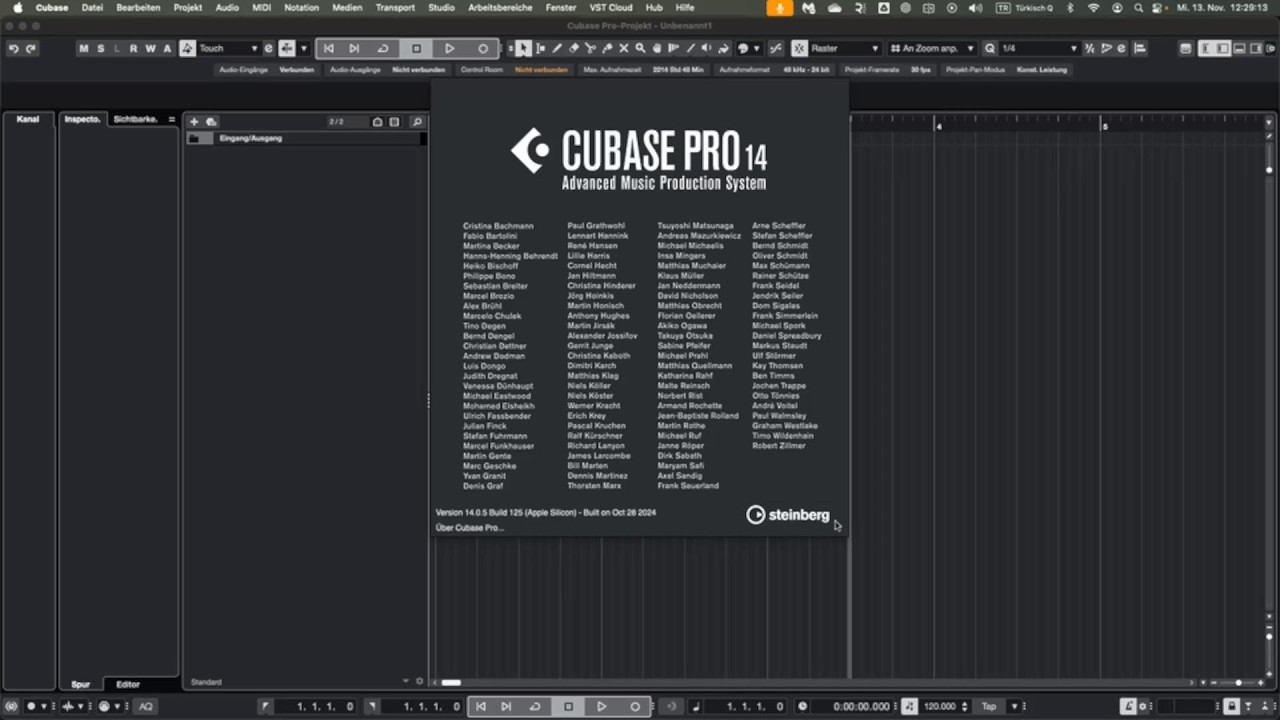Screen dimensions: 1280x720
Task: Toggle the Solo (S) global state button
Action: (x=100, y=48)
